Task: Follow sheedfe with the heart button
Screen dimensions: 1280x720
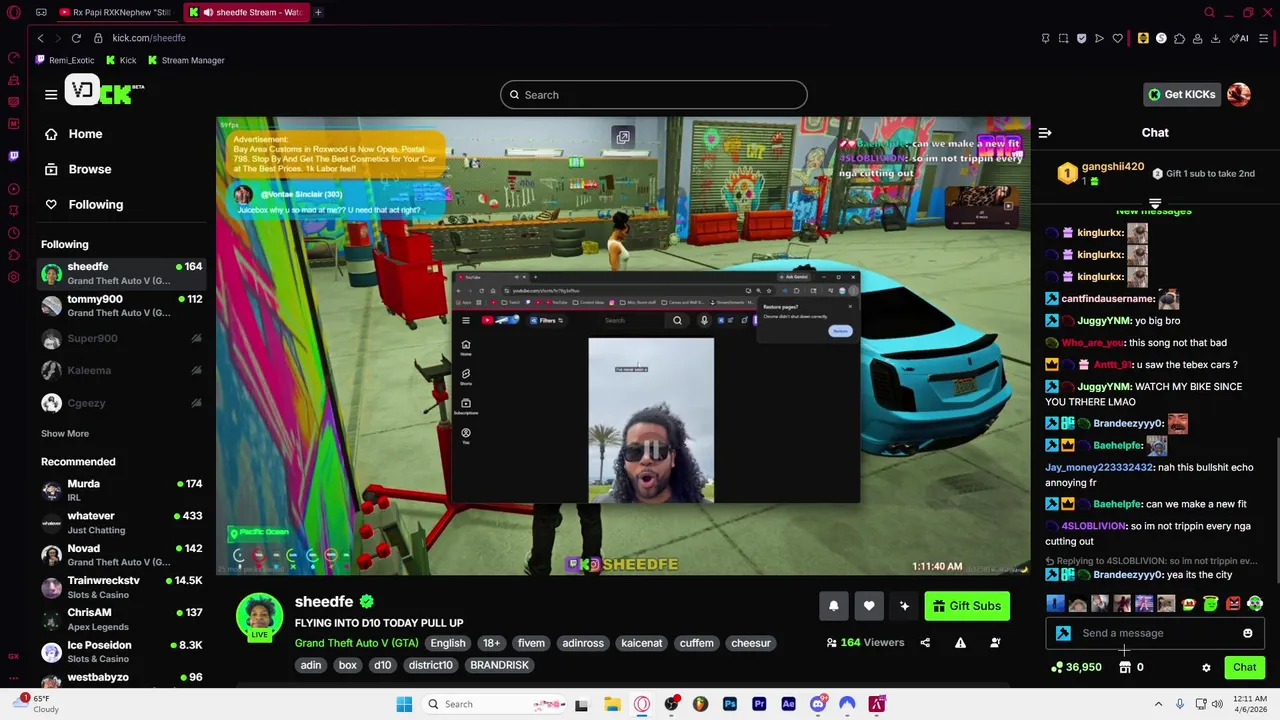Action: 869,605
